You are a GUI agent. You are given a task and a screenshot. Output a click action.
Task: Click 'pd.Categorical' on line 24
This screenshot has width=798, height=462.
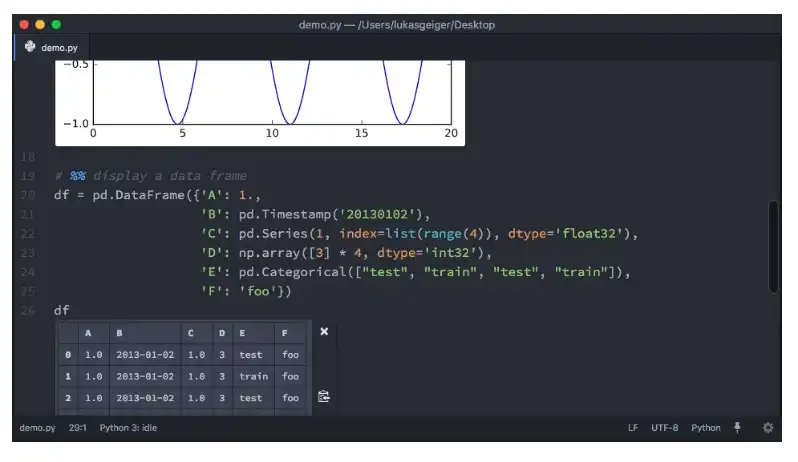tap(293, 272)
